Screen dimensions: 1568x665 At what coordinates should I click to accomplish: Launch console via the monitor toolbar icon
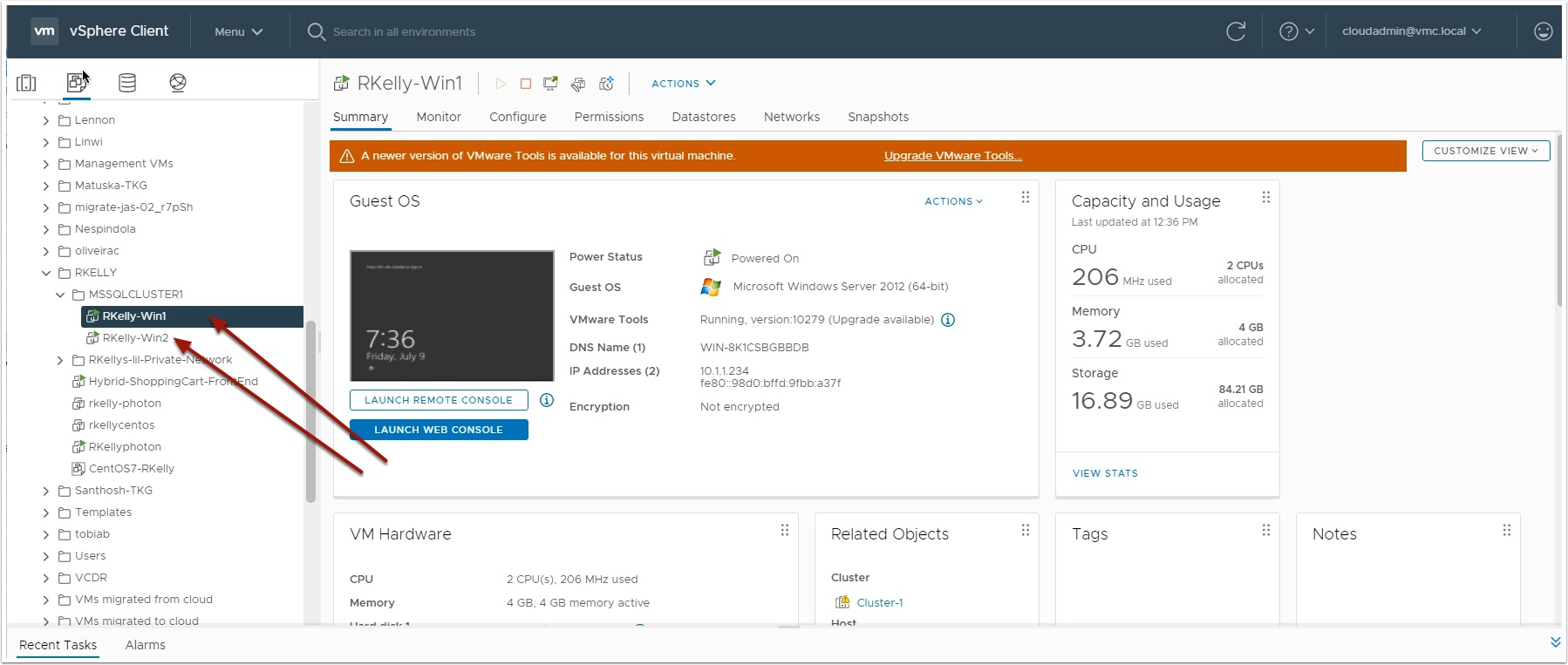(x=550, y=84)
